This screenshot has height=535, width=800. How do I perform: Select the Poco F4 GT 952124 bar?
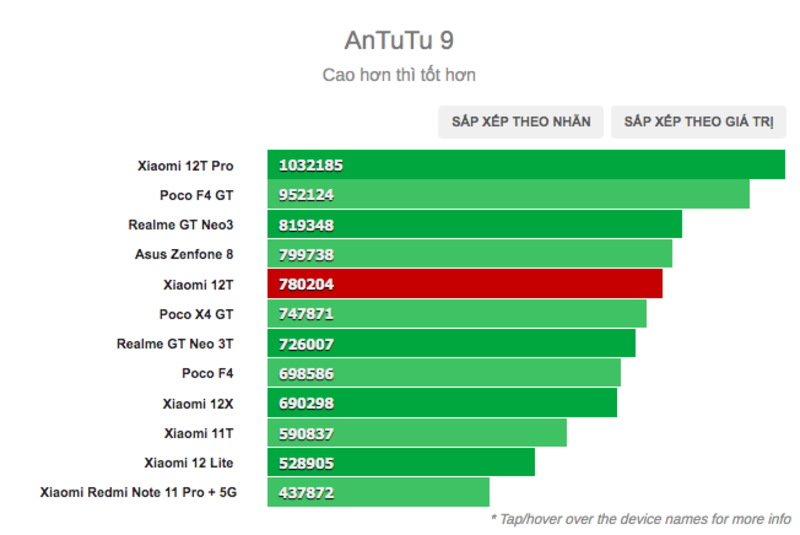[508, 195]
